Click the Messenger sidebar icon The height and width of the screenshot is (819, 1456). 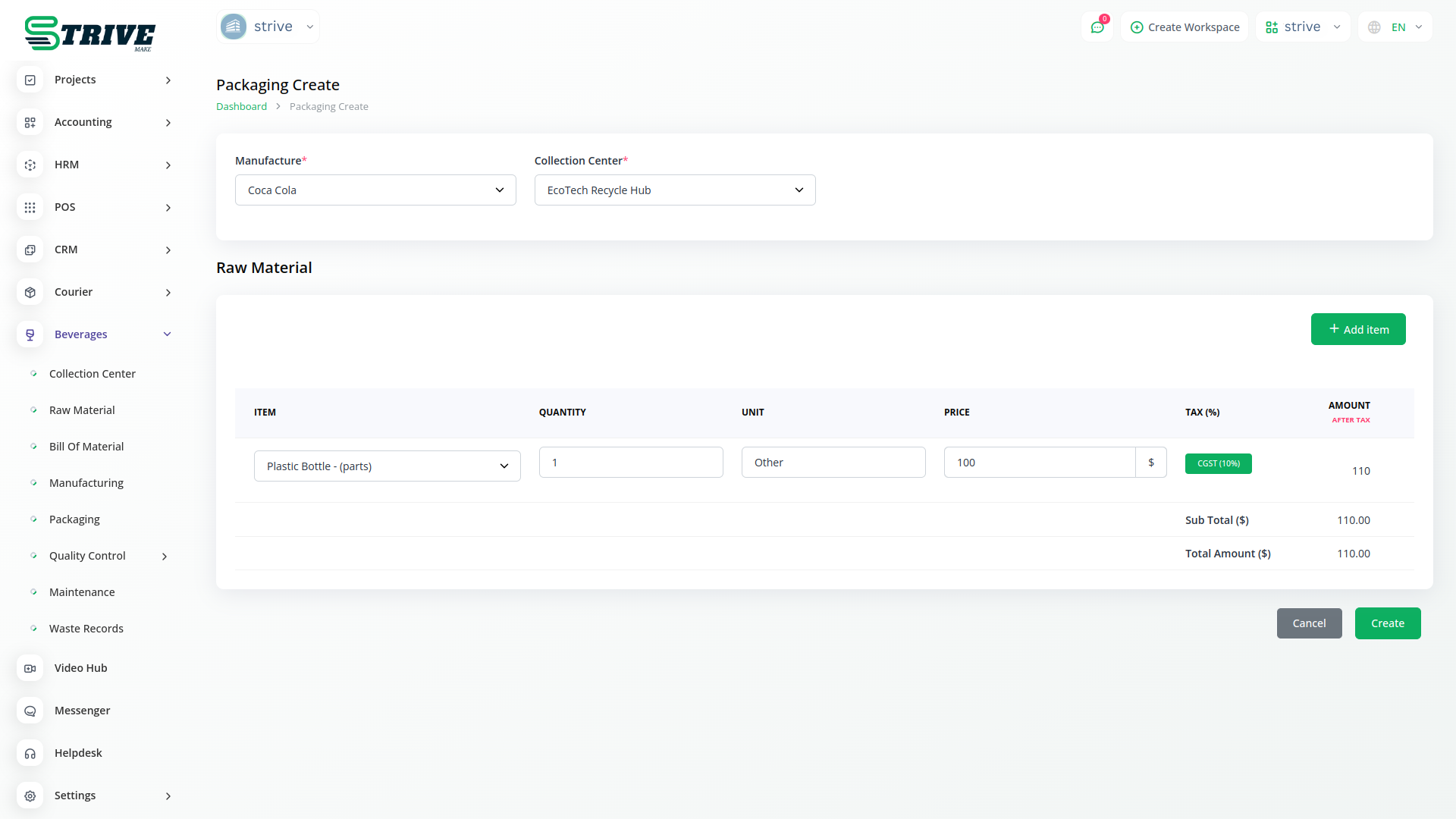click(30, 711)
